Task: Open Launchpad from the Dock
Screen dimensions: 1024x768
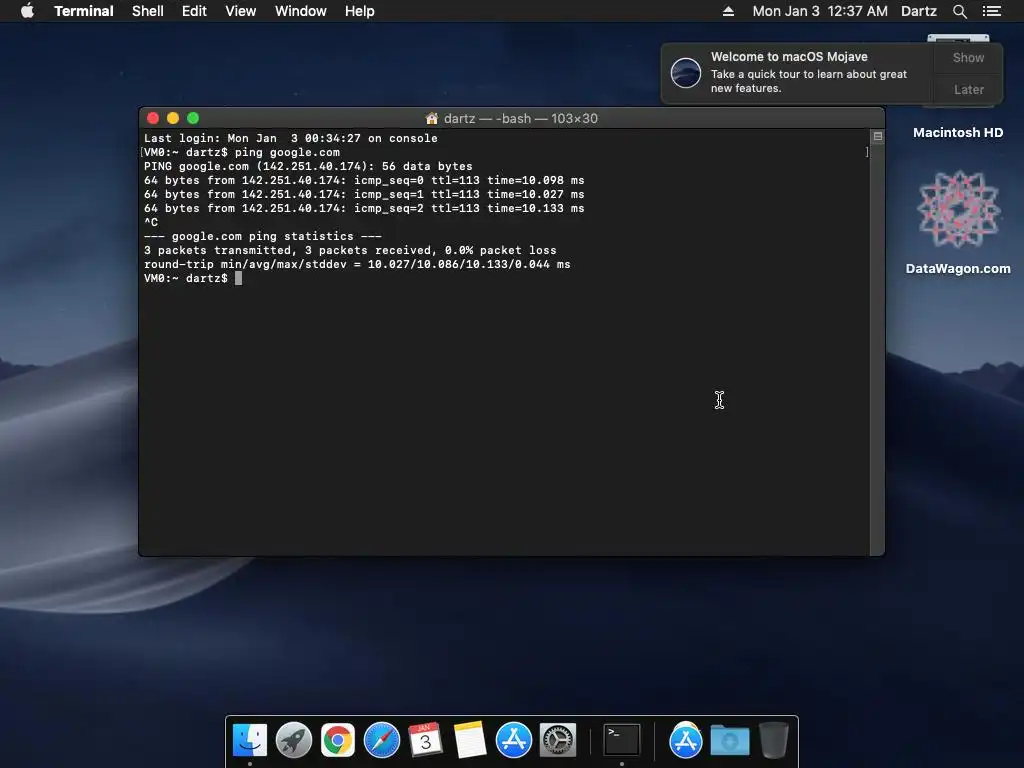Action: pos(294,740)
